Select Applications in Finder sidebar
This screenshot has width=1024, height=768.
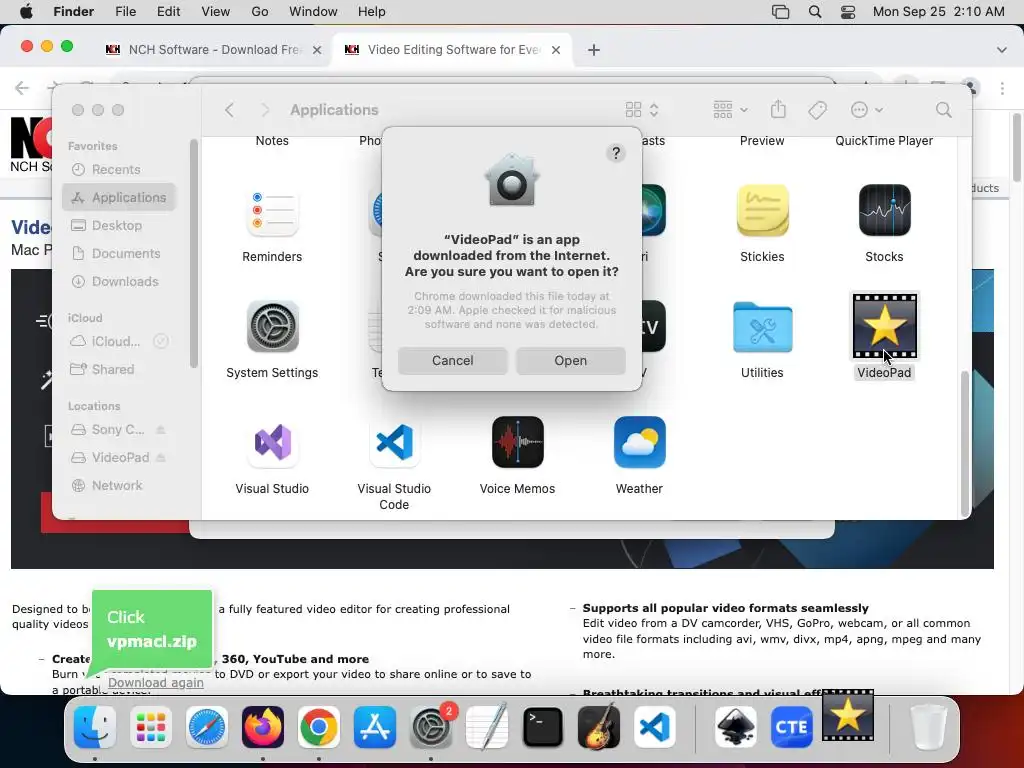[x=119, y=197]
